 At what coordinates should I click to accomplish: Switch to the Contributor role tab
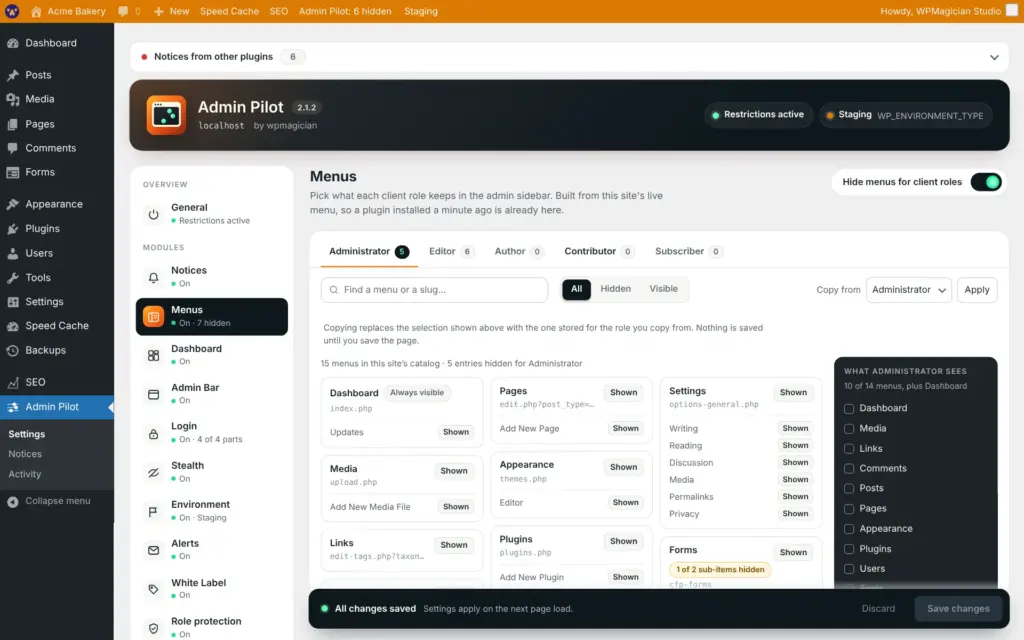pyautogui.click(x=599, y=251)
